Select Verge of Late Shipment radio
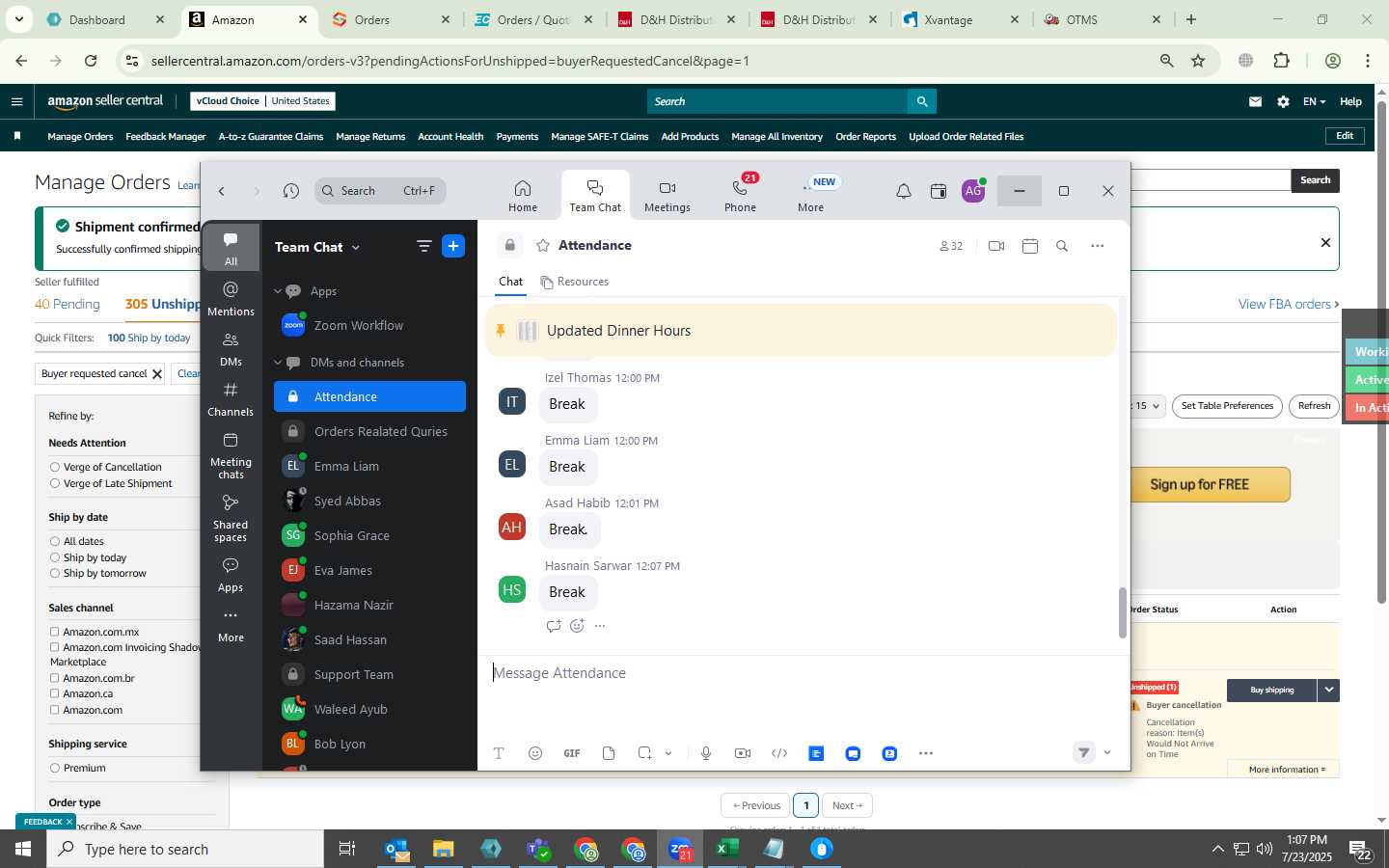 click(x=55, y=483)
